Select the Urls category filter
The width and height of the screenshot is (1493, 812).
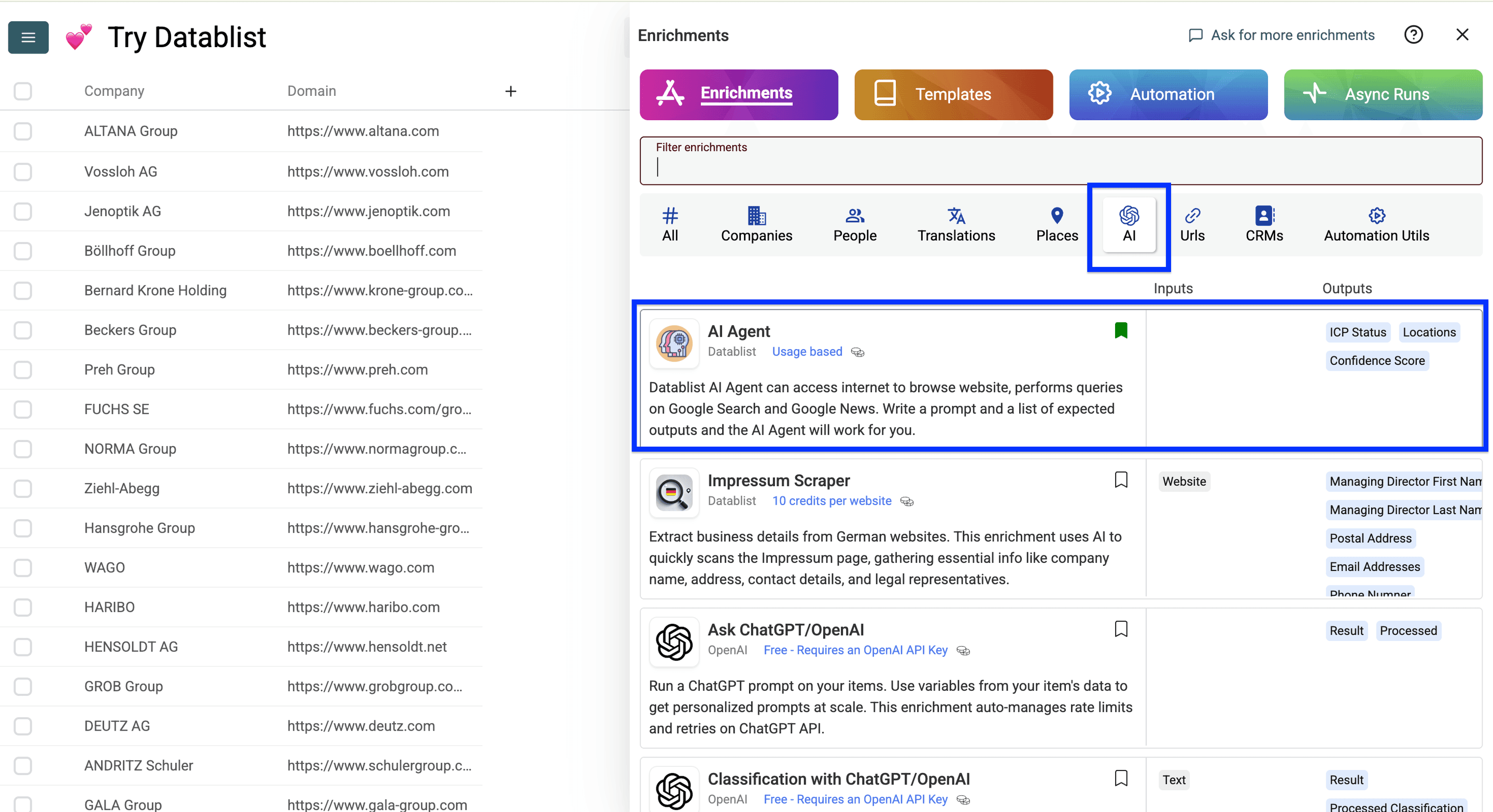click(x=1192, y=225)
